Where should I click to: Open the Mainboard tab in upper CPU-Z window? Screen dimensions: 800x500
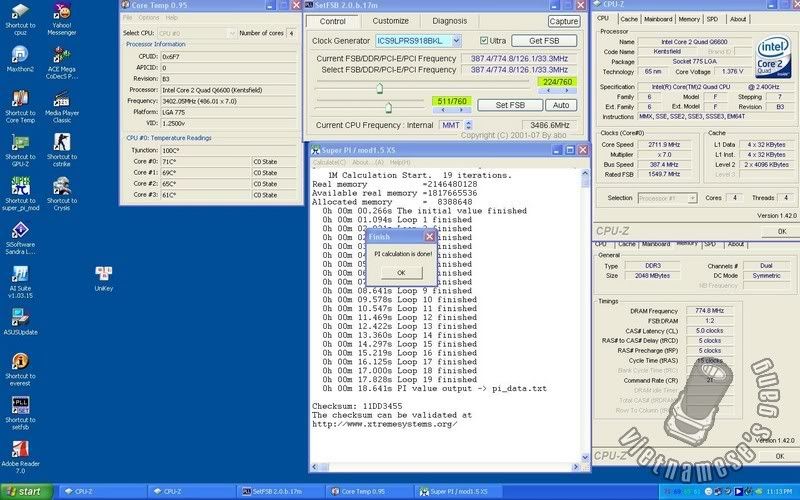pyautogui.click(x=658, y=19)
